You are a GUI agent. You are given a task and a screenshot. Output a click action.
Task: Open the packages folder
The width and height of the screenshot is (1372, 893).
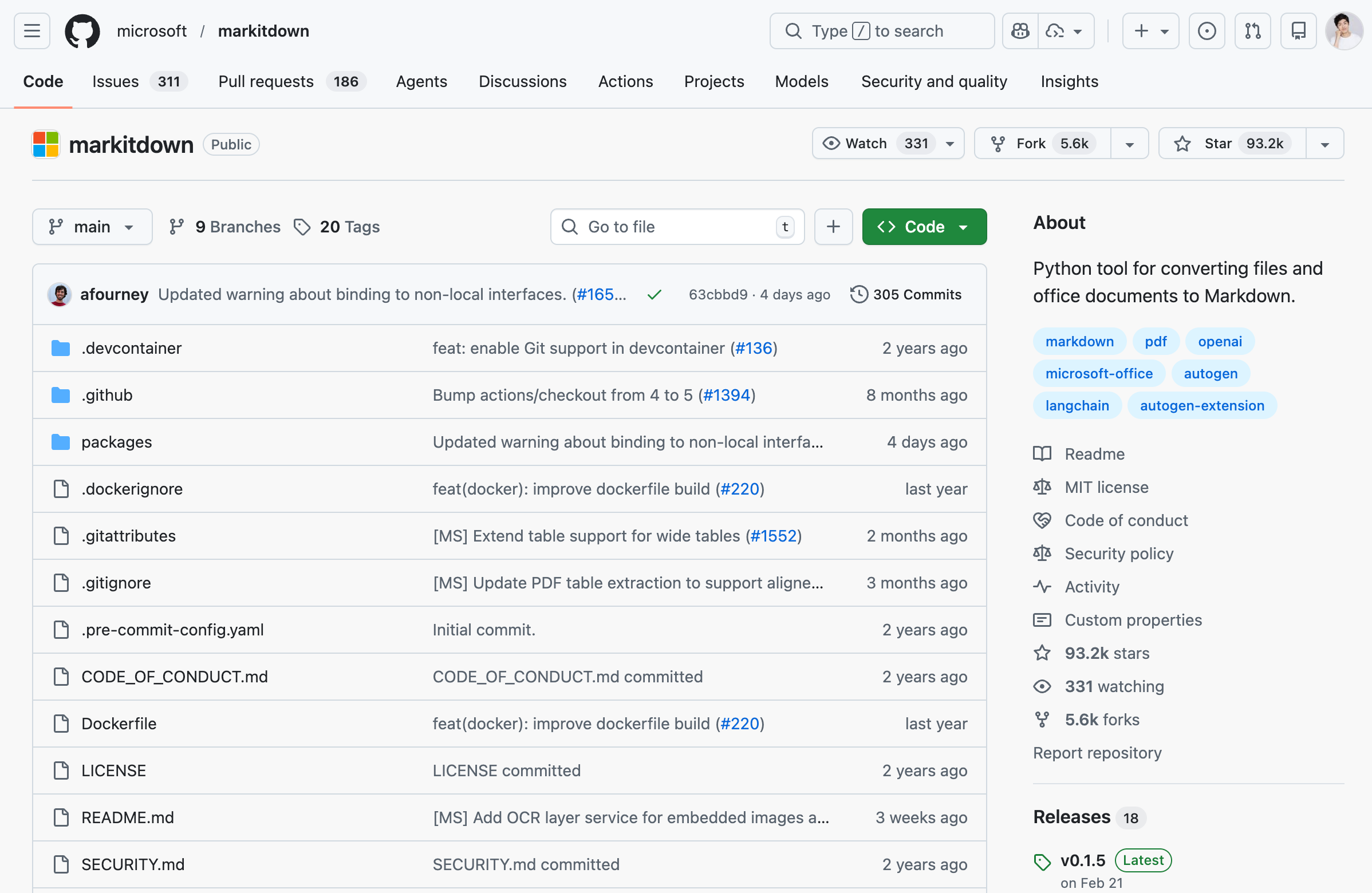click(116, 442)
